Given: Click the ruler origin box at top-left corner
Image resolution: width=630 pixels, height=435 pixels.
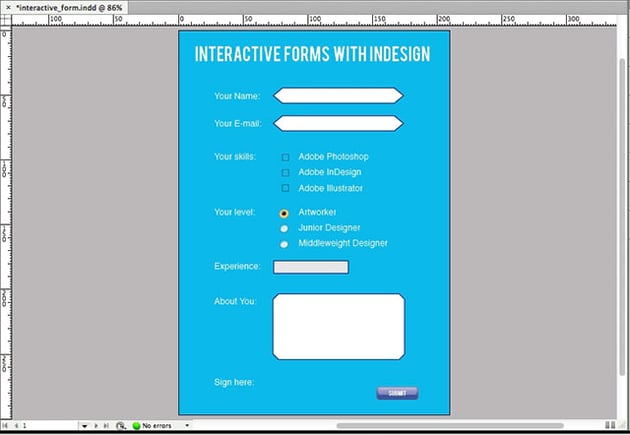Looking at the screenshot, I should (5, 20).
